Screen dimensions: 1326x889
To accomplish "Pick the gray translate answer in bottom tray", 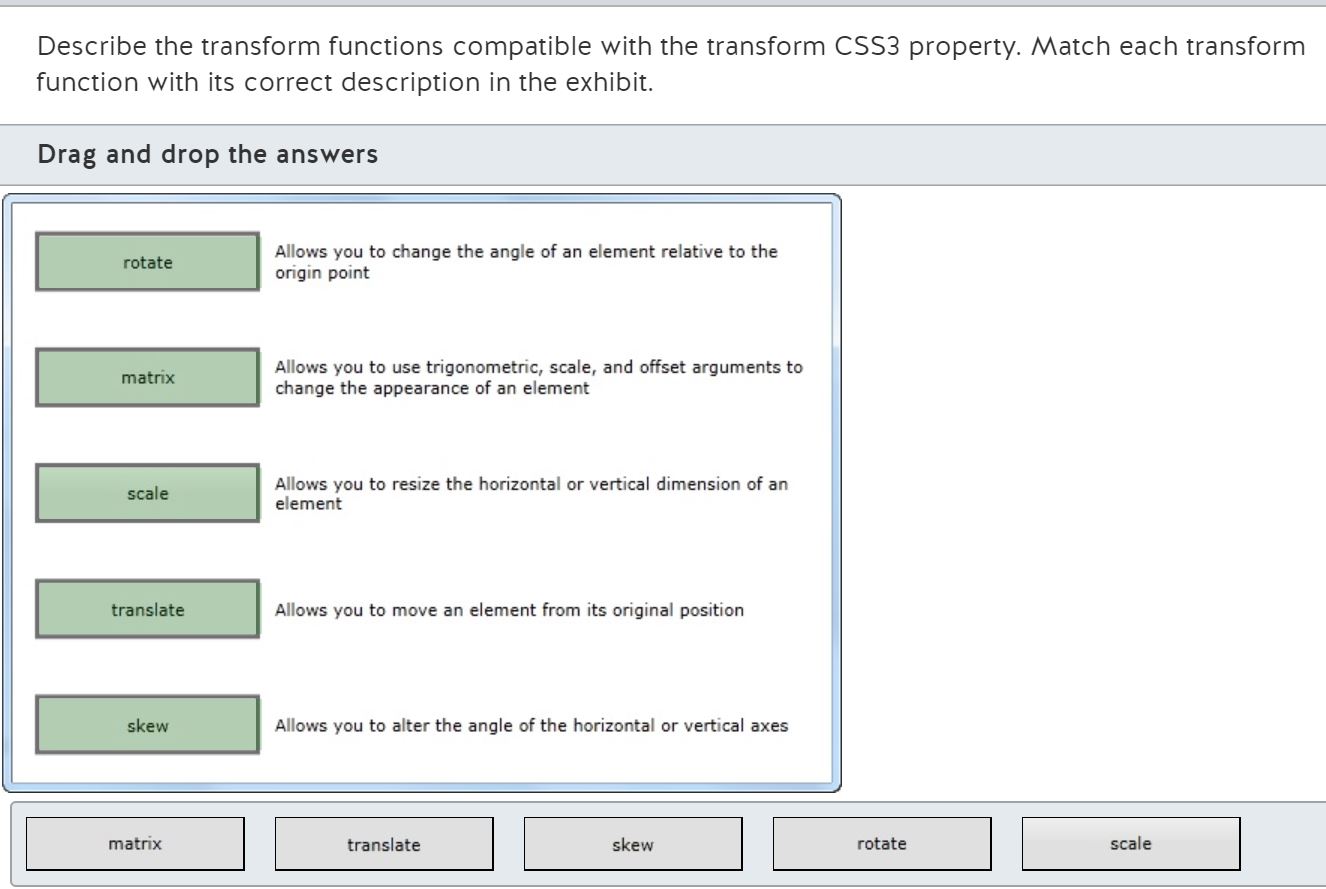I will click(x=384, y=844).
